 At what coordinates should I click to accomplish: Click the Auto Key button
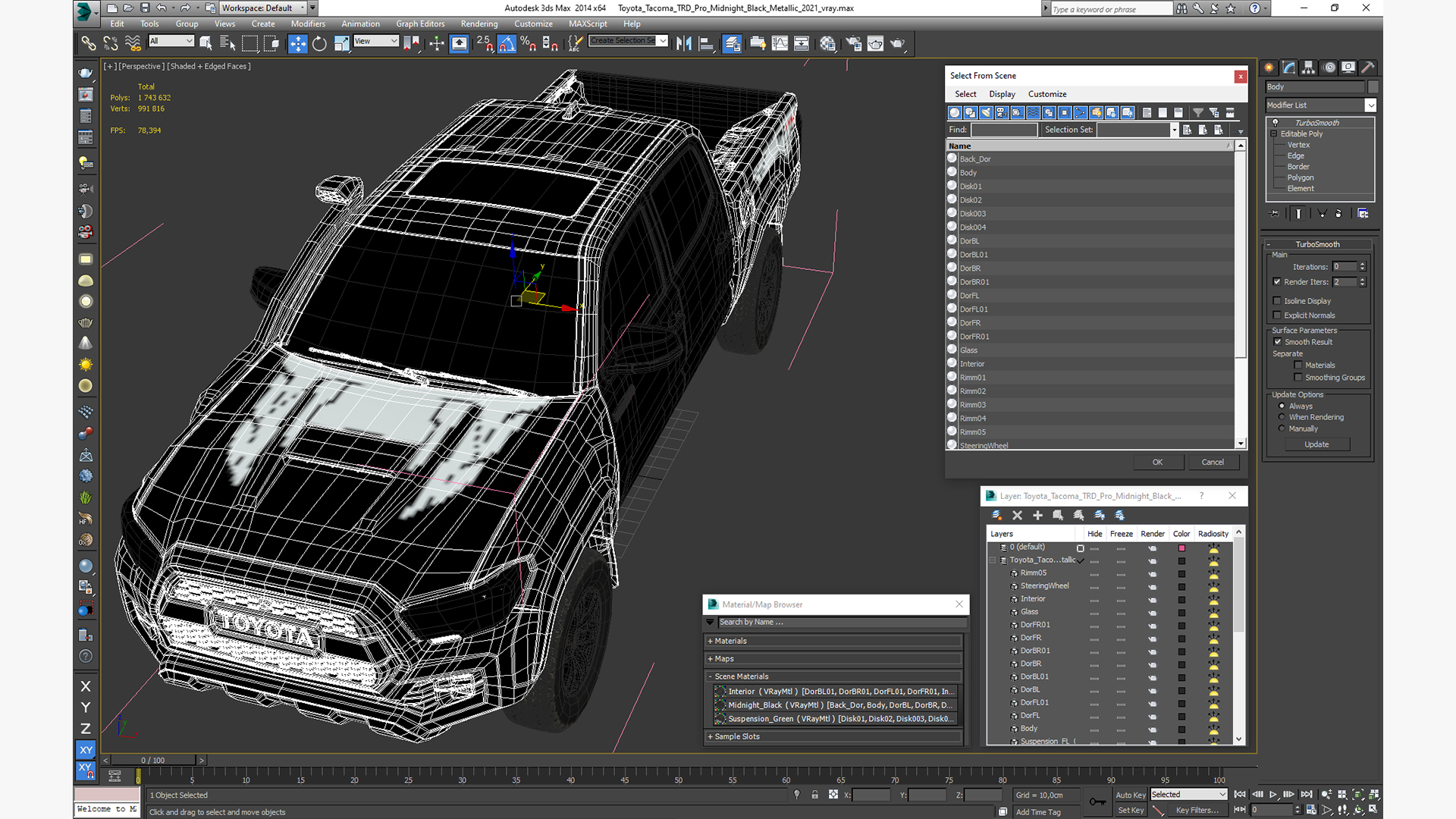pos(1130,795)
